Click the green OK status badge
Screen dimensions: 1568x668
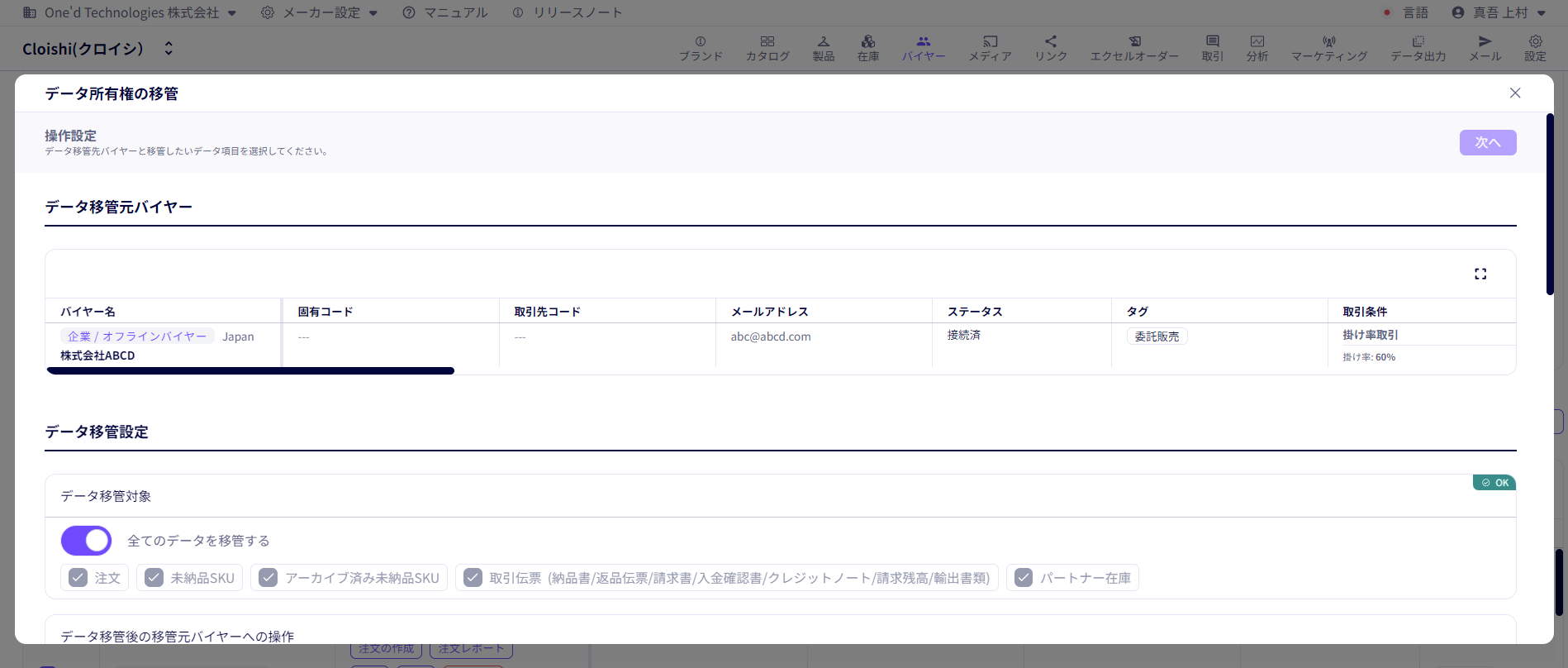[x=1494, y=483]
